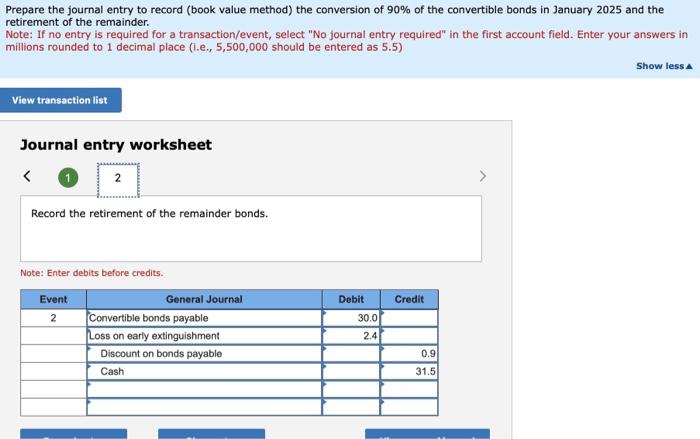Open the Discount on bonds payable account dropdown
The image size is (700, 439).
(x=204, y=354)
